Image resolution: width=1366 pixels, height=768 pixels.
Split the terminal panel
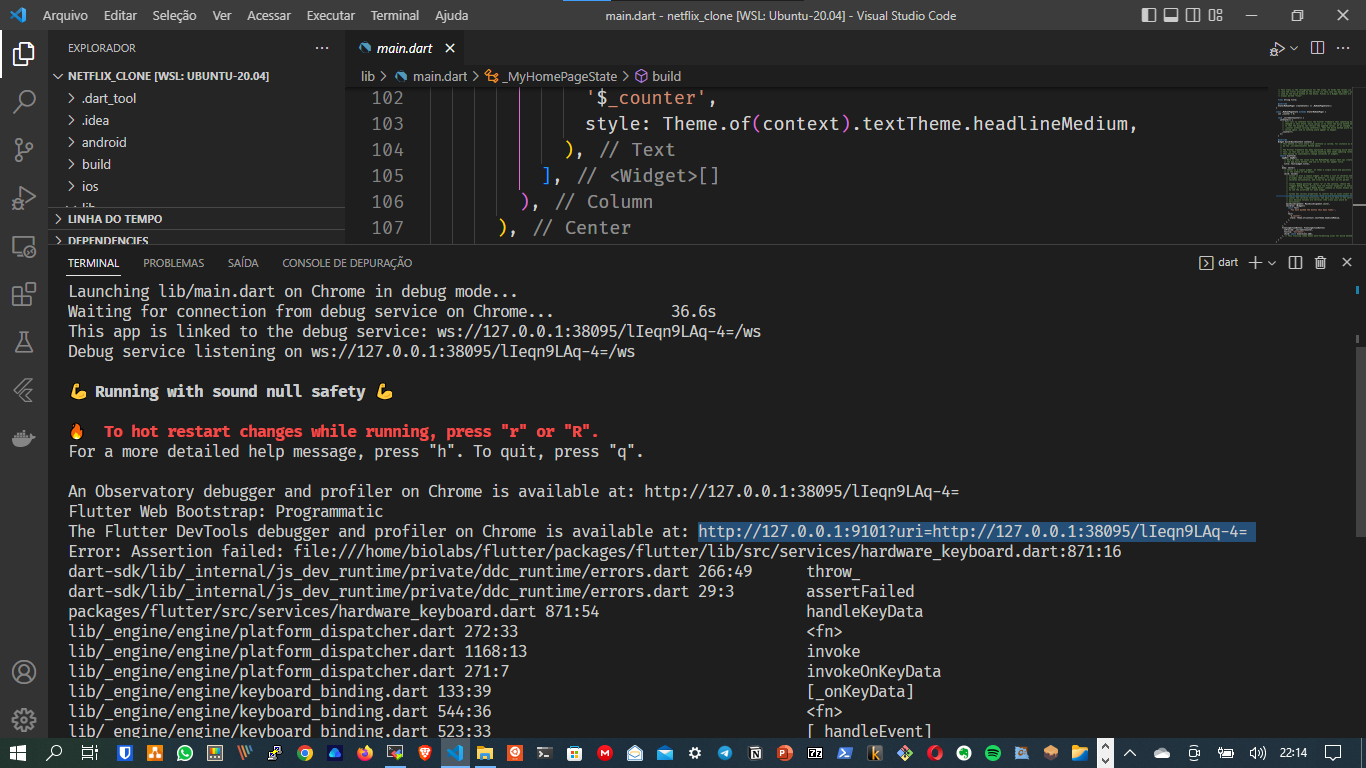point(1296,263)
